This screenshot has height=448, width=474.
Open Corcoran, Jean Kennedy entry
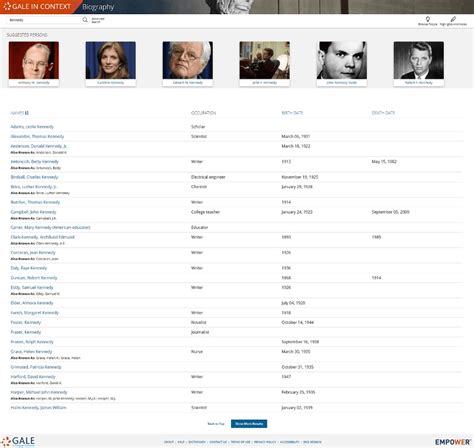click(x=33, y=252)
